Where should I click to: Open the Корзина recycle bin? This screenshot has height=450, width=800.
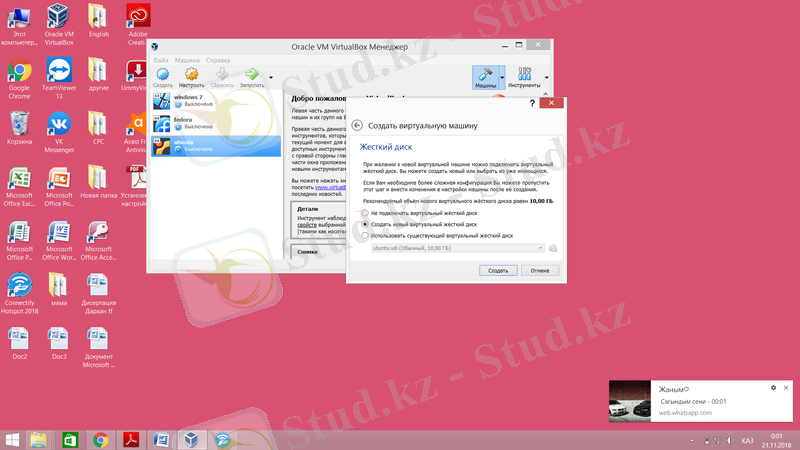tap(19, 128)
